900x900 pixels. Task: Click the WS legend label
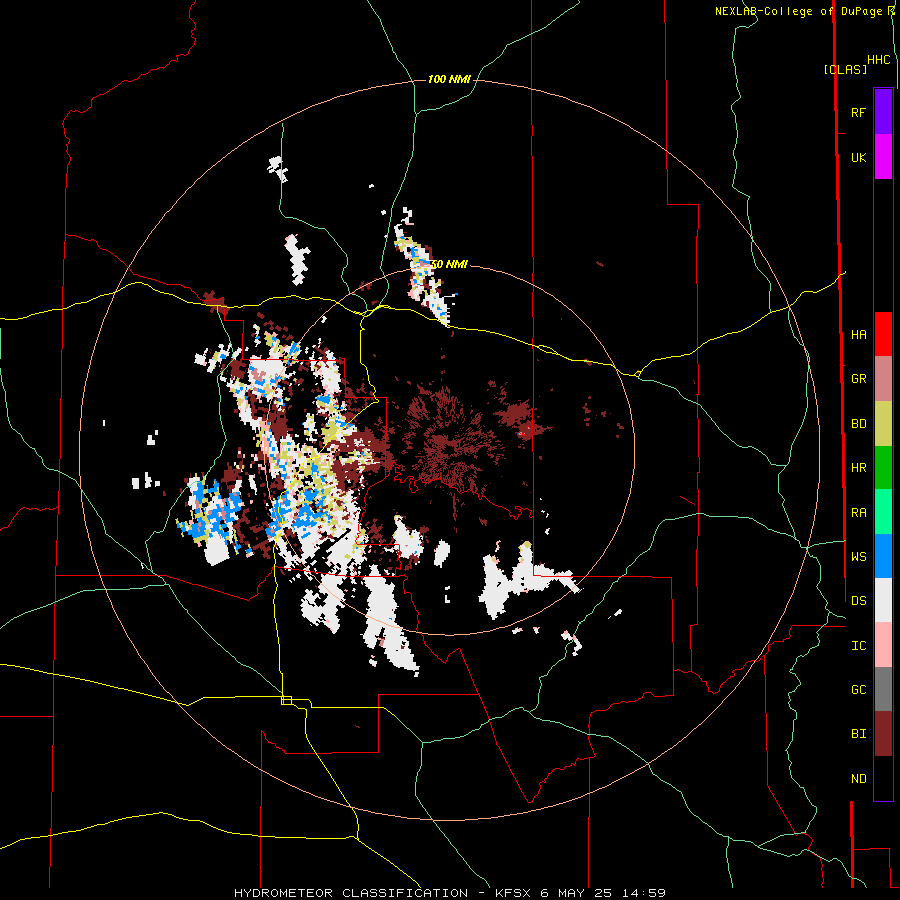point(858,557)
